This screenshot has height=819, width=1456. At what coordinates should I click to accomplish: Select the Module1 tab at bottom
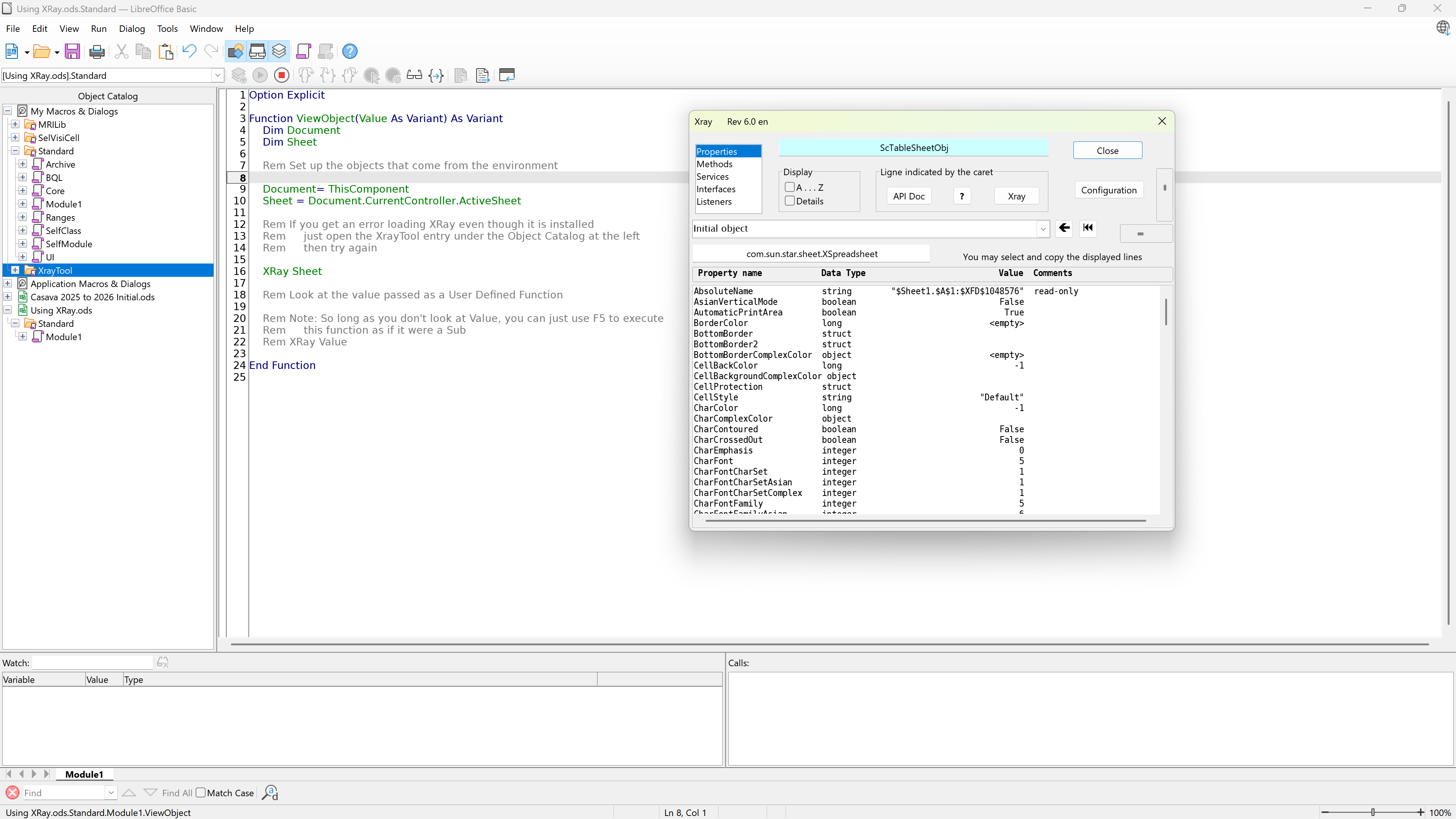pyautogui.click(x=84, y=774)
